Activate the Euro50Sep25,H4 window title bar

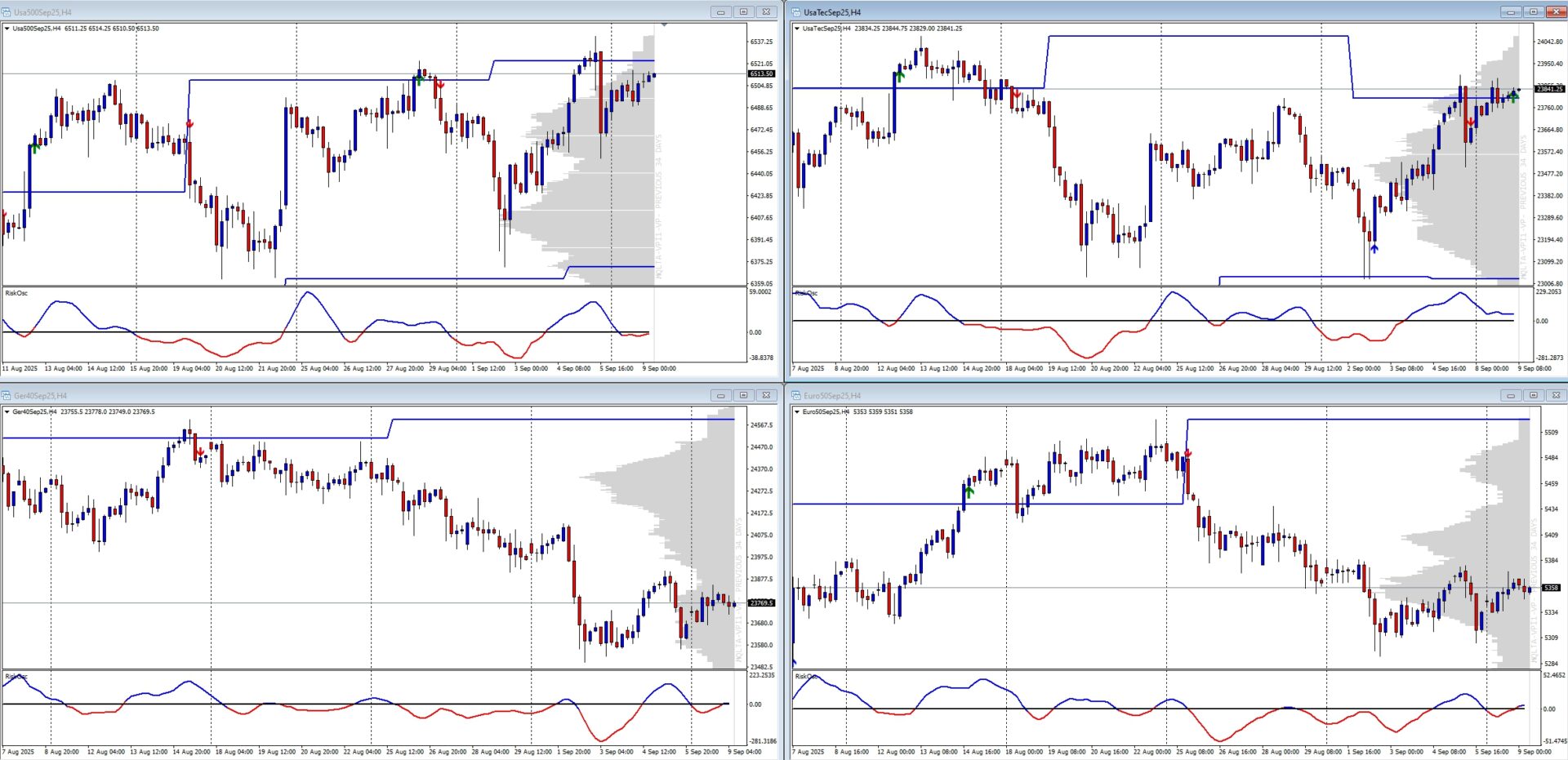1143,396
